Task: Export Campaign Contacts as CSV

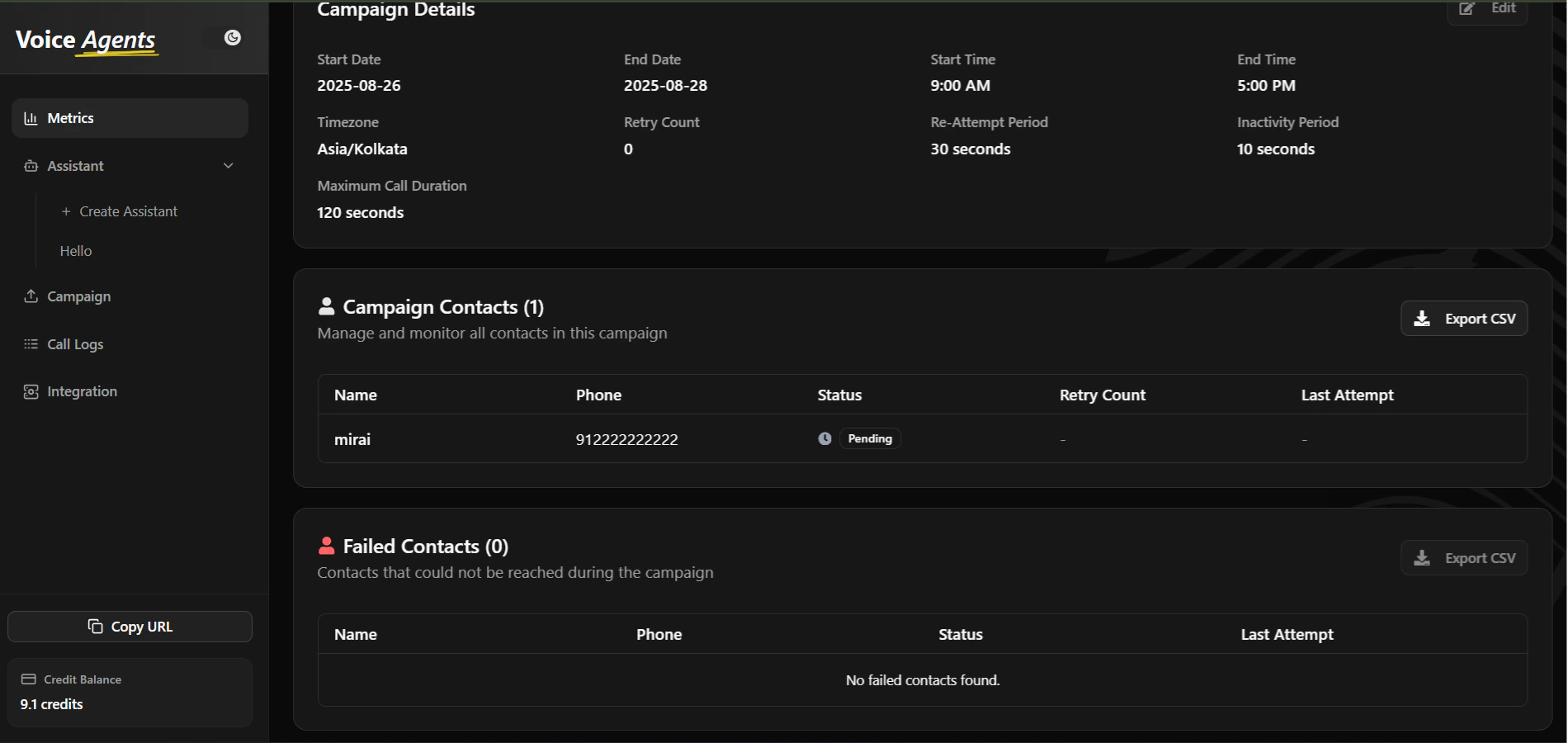Action: coord(1463,319)
